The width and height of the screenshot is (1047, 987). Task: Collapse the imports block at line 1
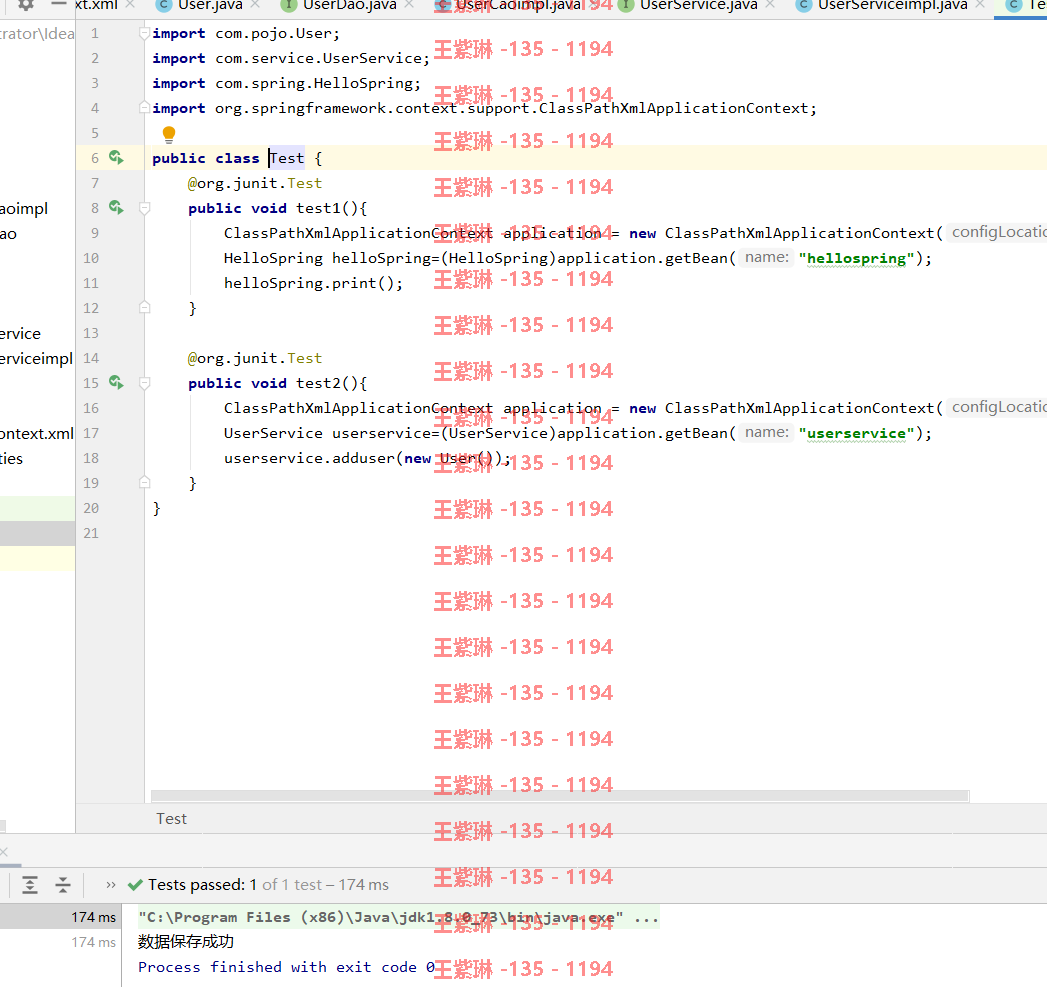pos(144,33)
